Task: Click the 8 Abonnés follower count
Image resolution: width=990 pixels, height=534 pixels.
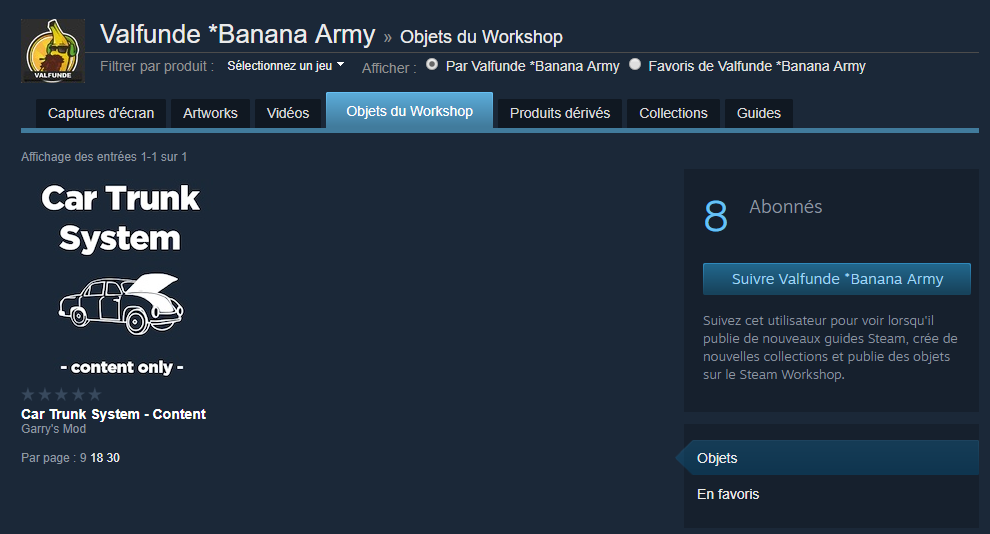Action: pos(763,215)
